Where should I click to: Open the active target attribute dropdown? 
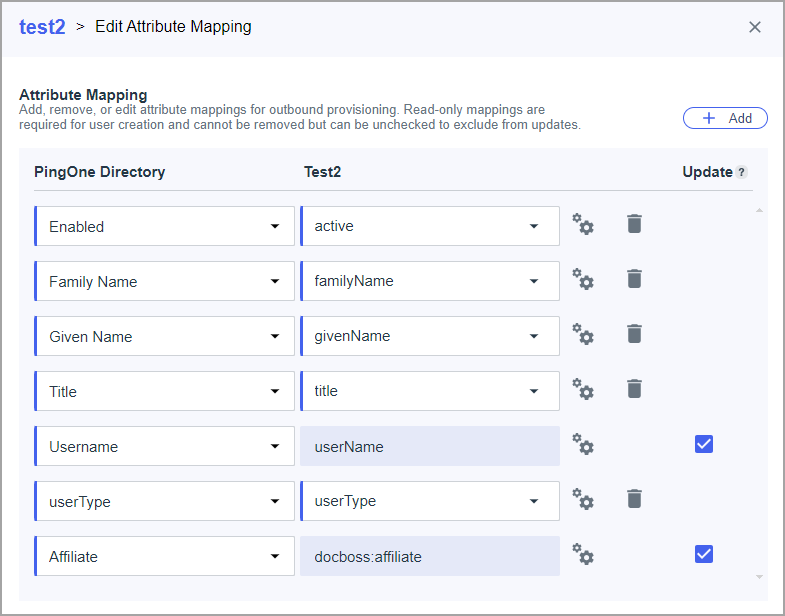[430, 226]
